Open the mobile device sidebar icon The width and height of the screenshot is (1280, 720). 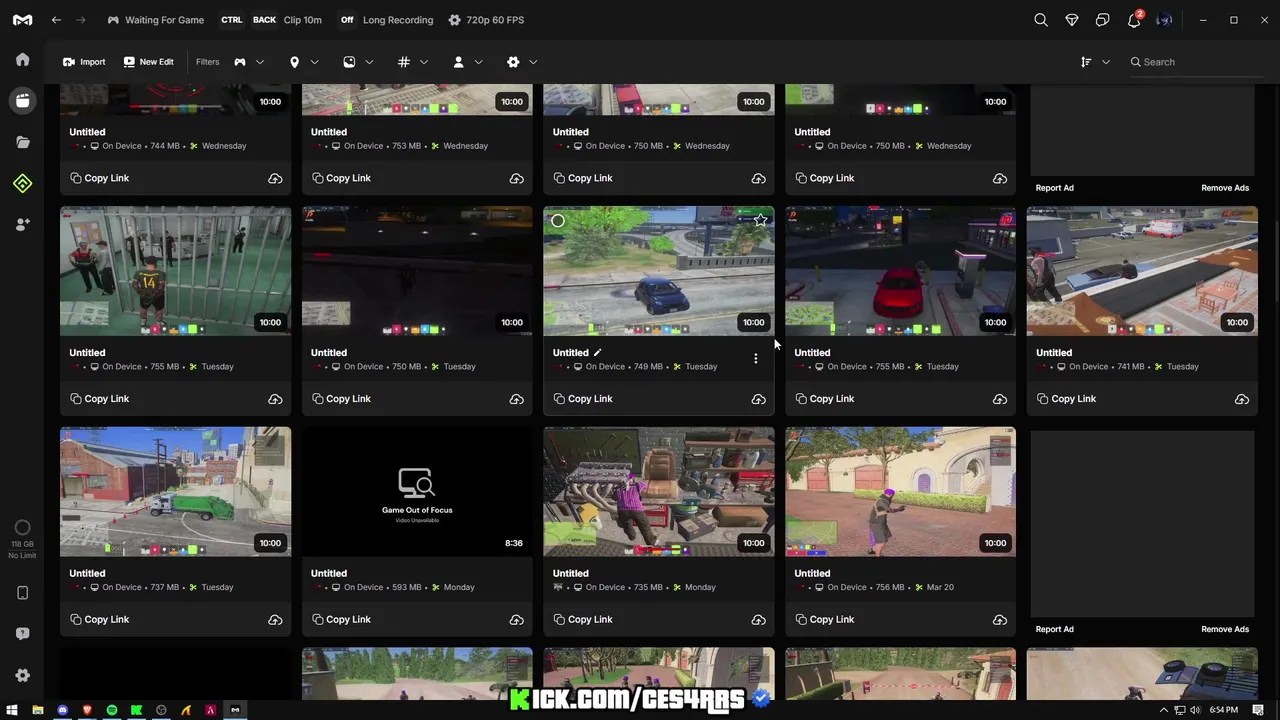click(22, 593)
